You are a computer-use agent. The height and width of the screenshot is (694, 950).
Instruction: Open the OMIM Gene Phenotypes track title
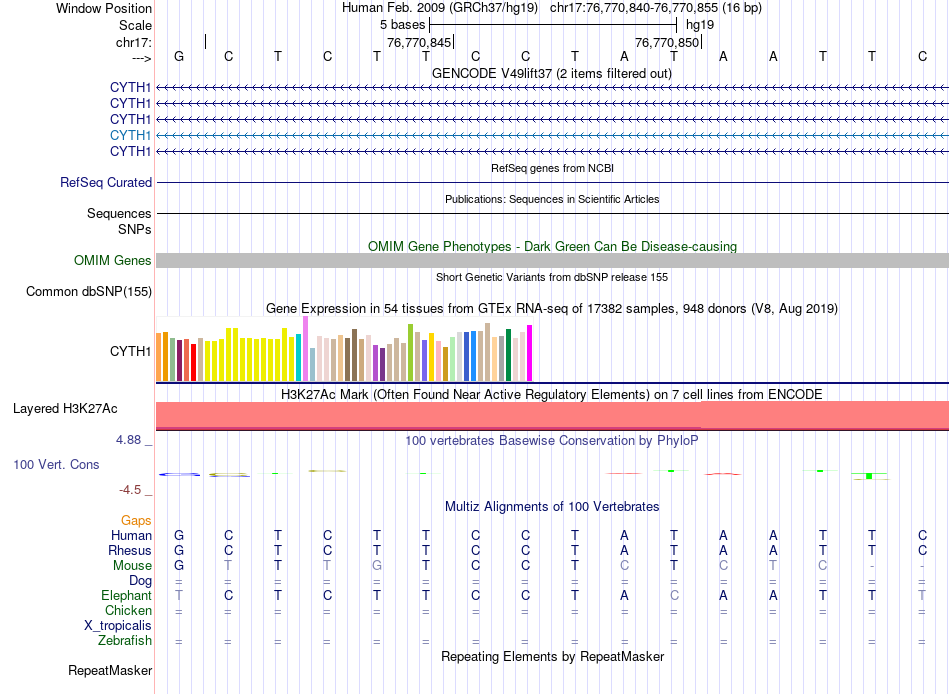pos(553,247)
